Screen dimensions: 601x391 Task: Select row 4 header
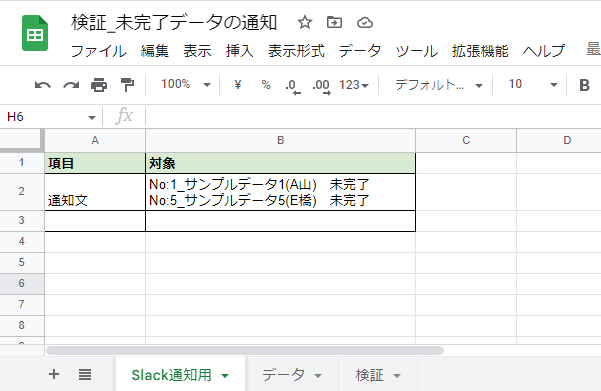tap(22, 242)
